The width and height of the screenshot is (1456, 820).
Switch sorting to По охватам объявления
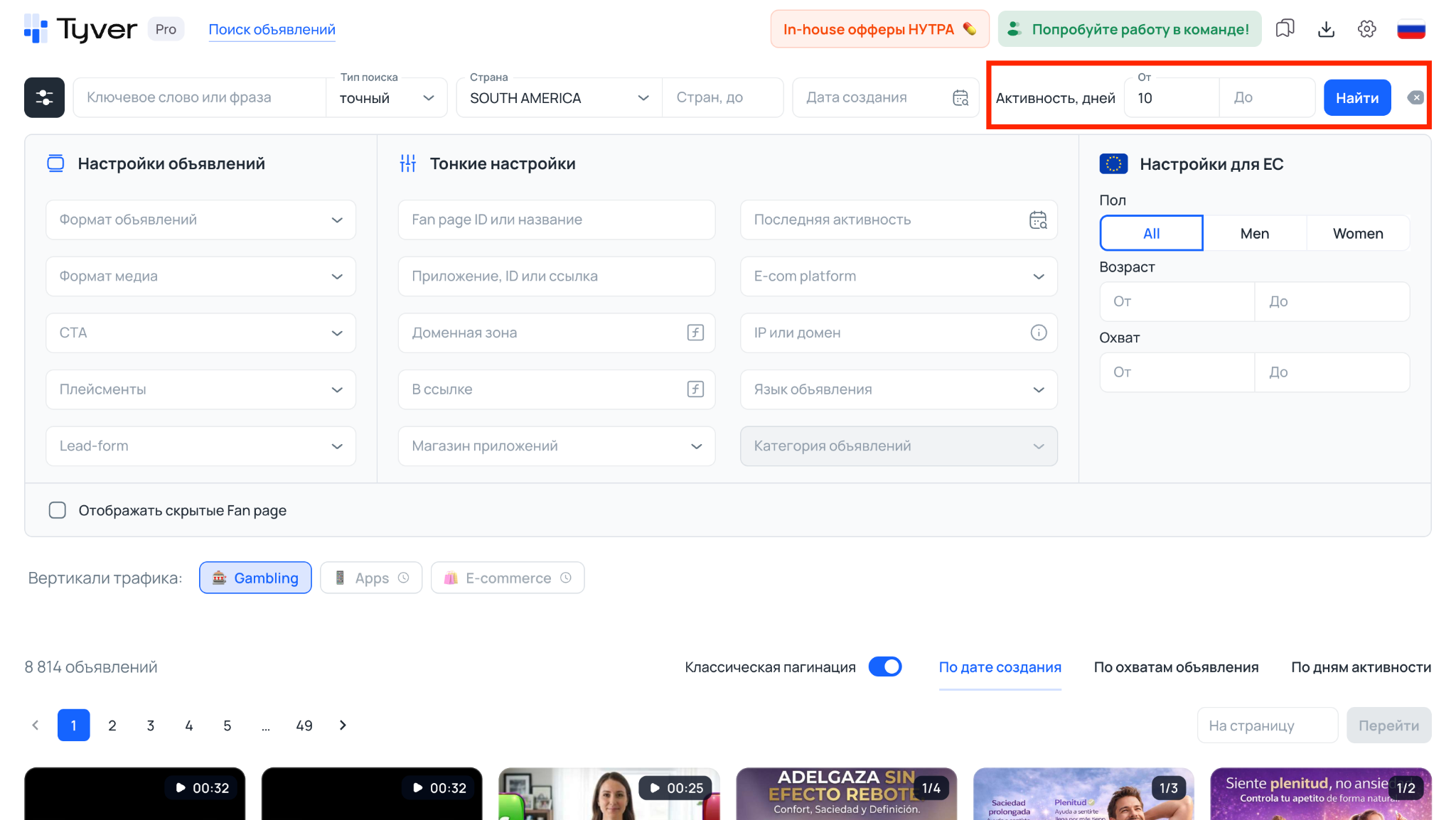click(x=1177, y=667)
